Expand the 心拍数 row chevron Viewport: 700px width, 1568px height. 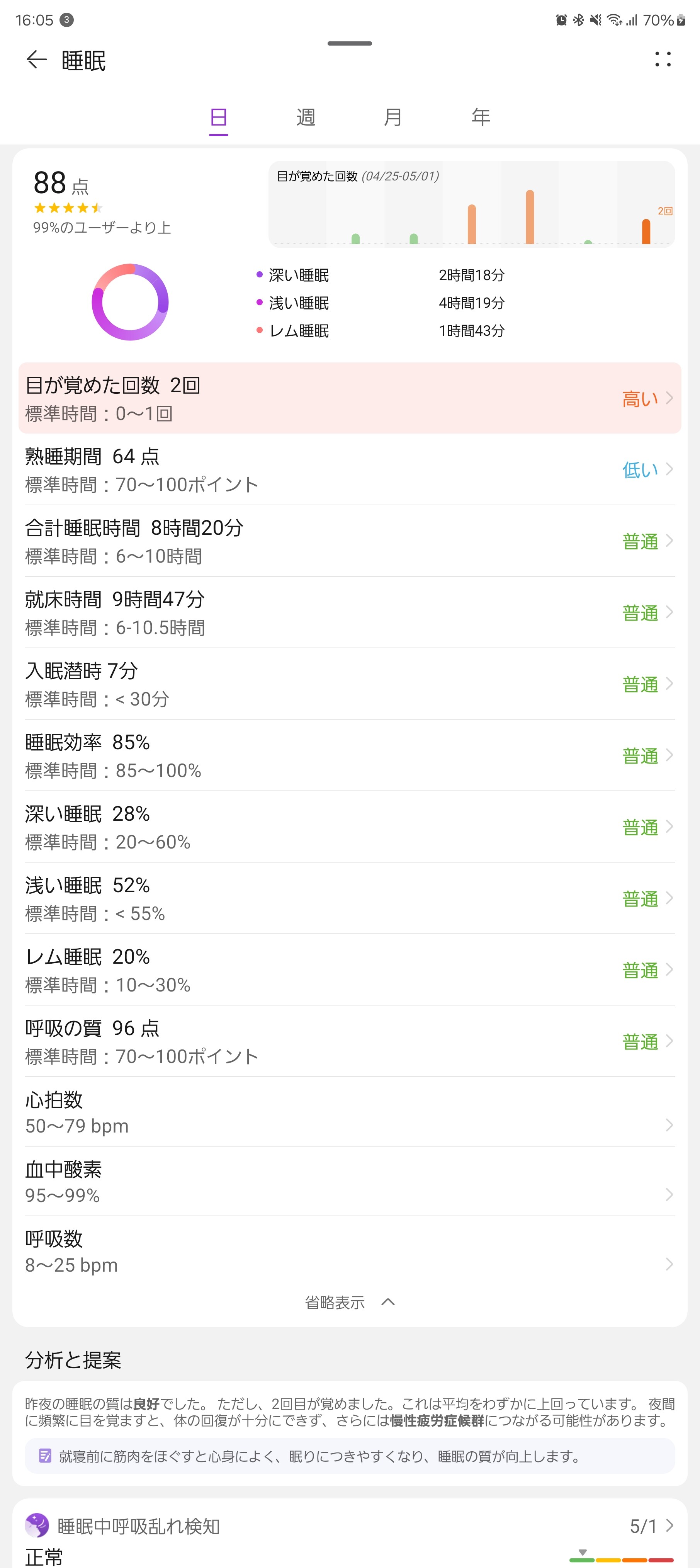(x=669, y=1125)
